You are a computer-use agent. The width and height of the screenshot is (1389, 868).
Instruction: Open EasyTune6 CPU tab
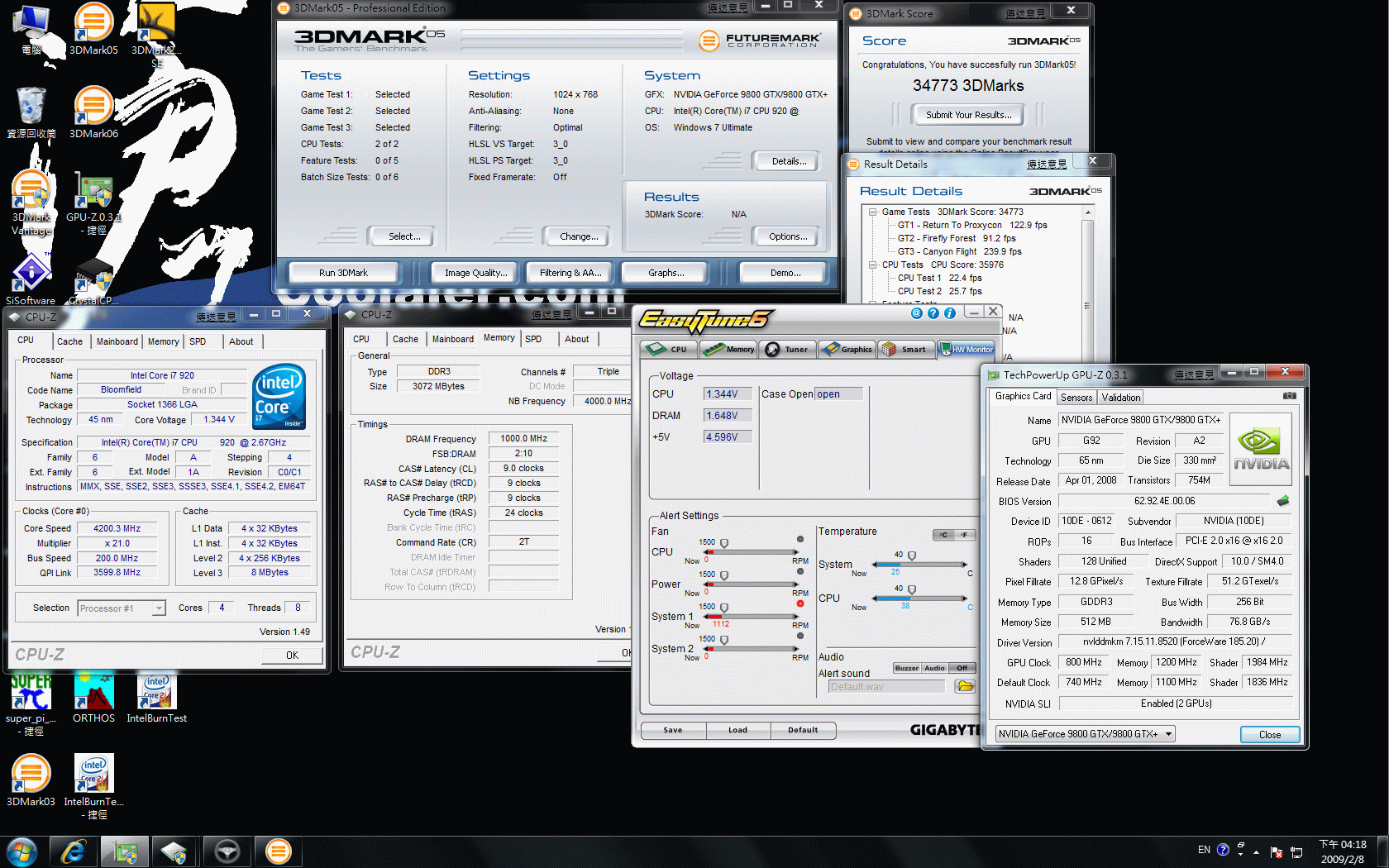[669, 349]
